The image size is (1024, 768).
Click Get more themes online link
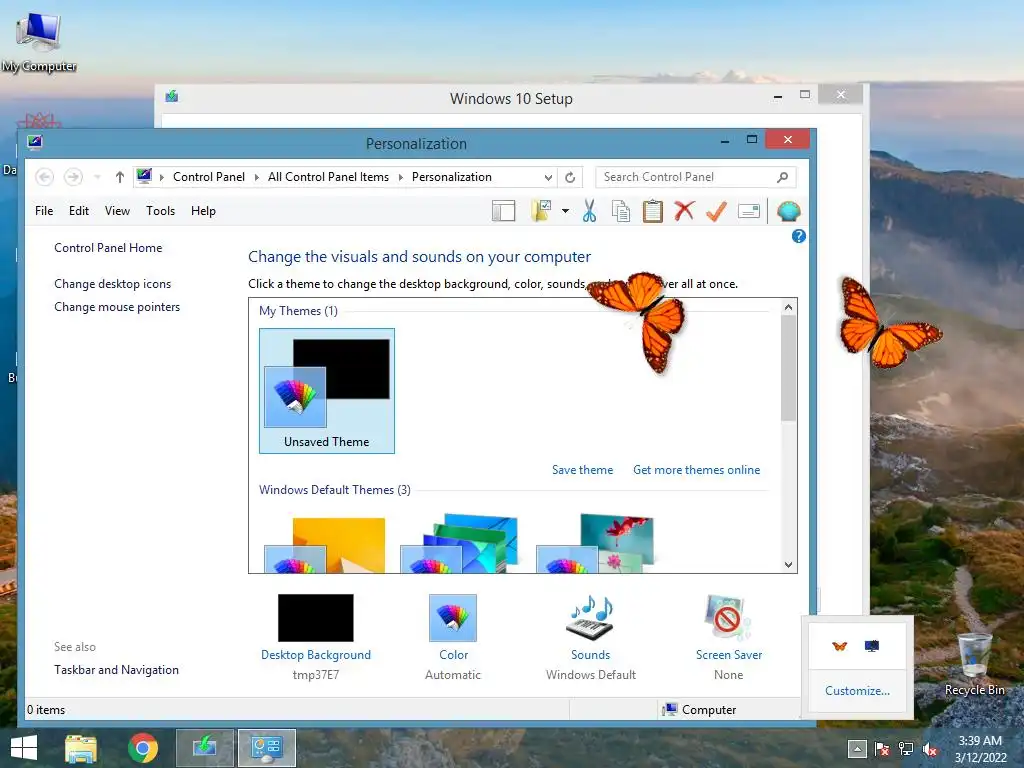[696, 470]
